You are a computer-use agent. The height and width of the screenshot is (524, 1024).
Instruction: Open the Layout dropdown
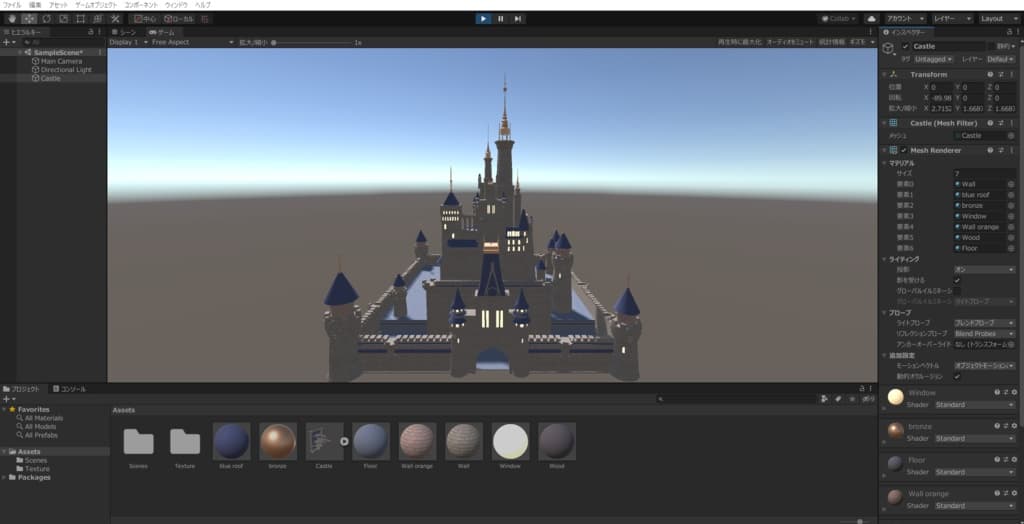tap(996, 18)
